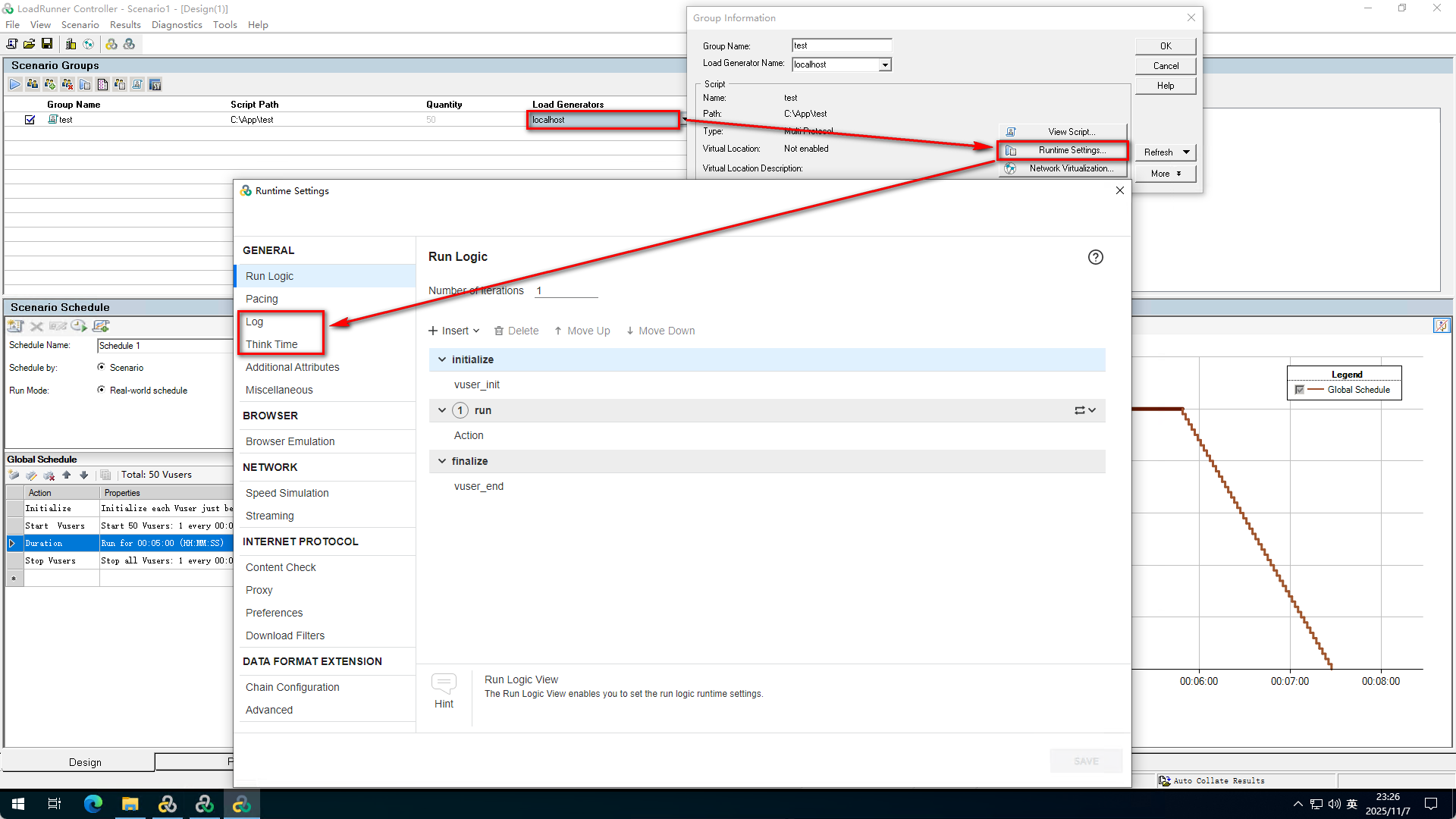Open the Load Generator Name dropdown
Viewport: 1456px width, 819px height.
tap(884, 65)
